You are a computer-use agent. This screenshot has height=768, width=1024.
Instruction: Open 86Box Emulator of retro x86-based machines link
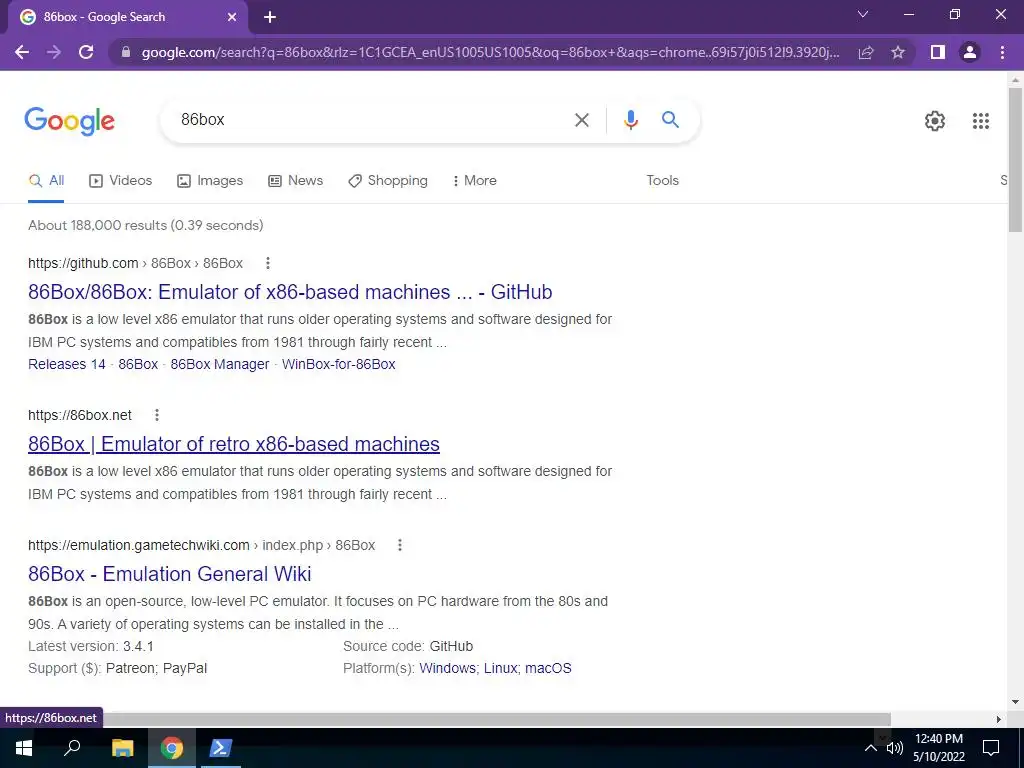tap(234, 444)
